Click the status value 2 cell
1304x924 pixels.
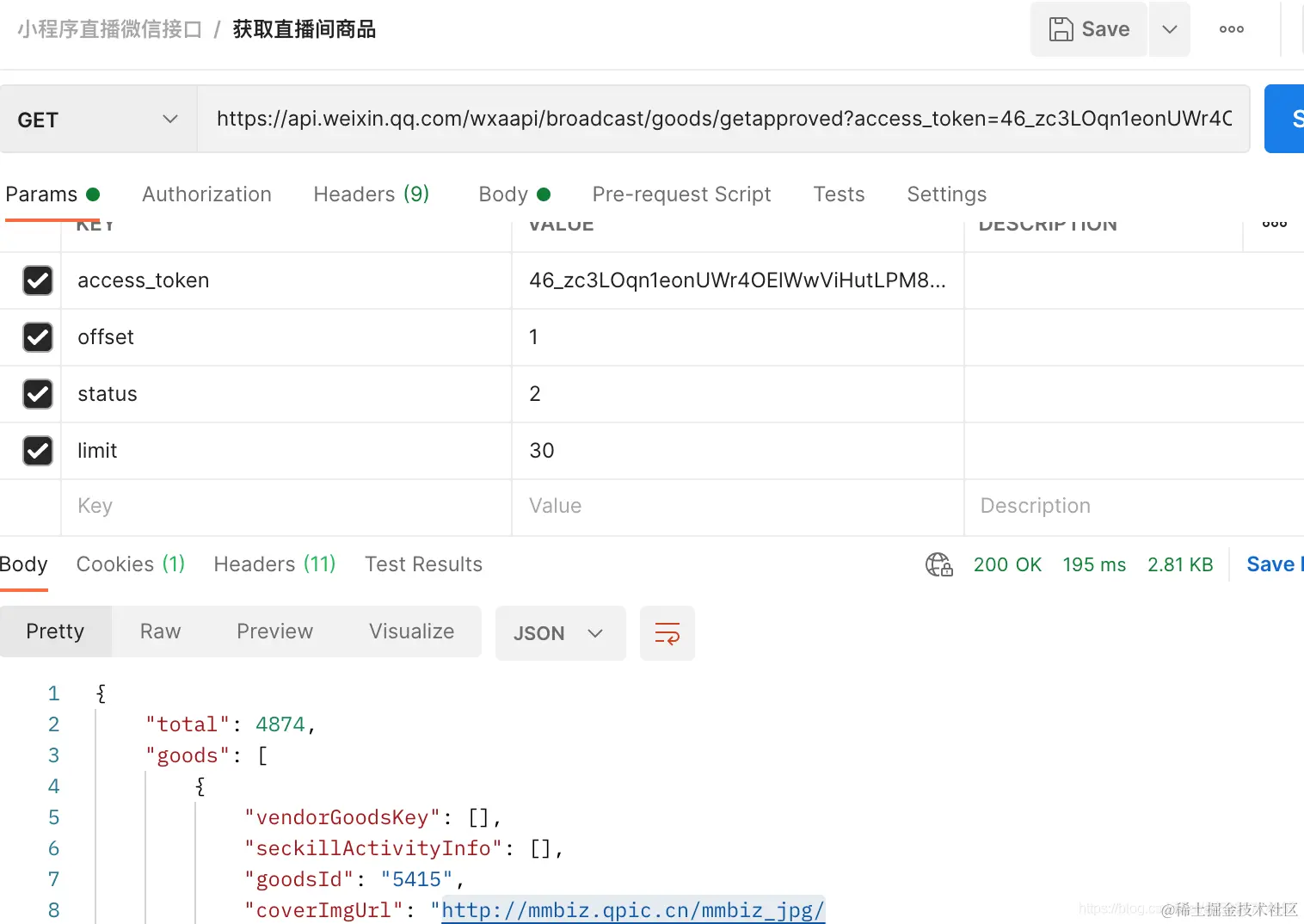click(738, 394)
